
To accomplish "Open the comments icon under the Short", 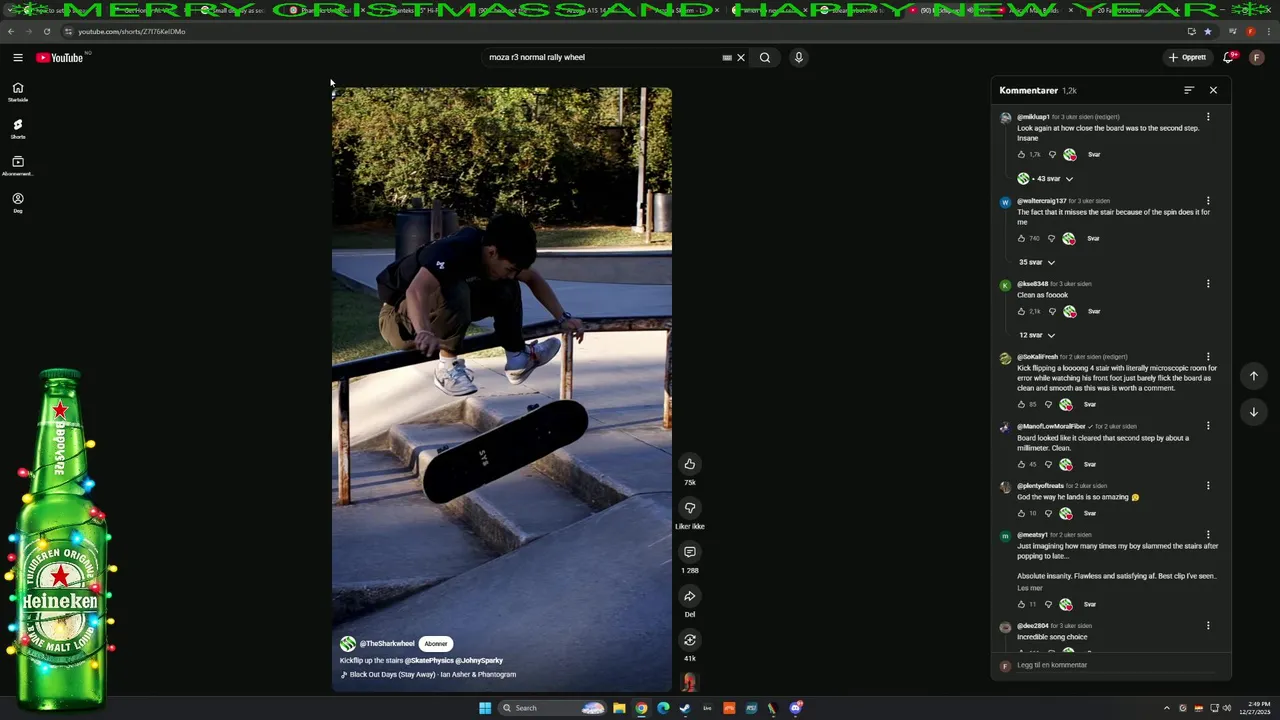I will 690,552.
